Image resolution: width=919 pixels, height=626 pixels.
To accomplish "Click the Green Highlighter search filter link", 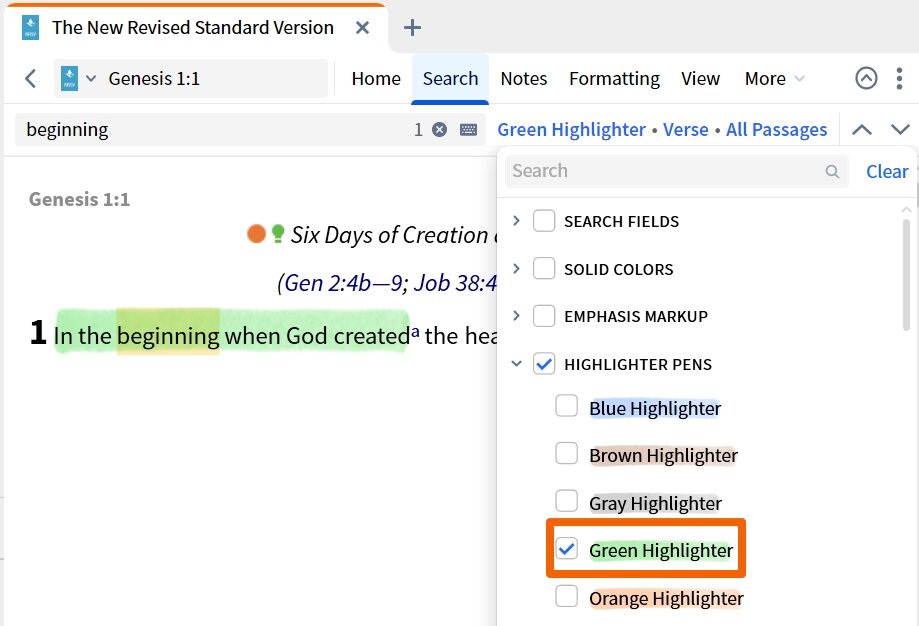I will [571, 130].
